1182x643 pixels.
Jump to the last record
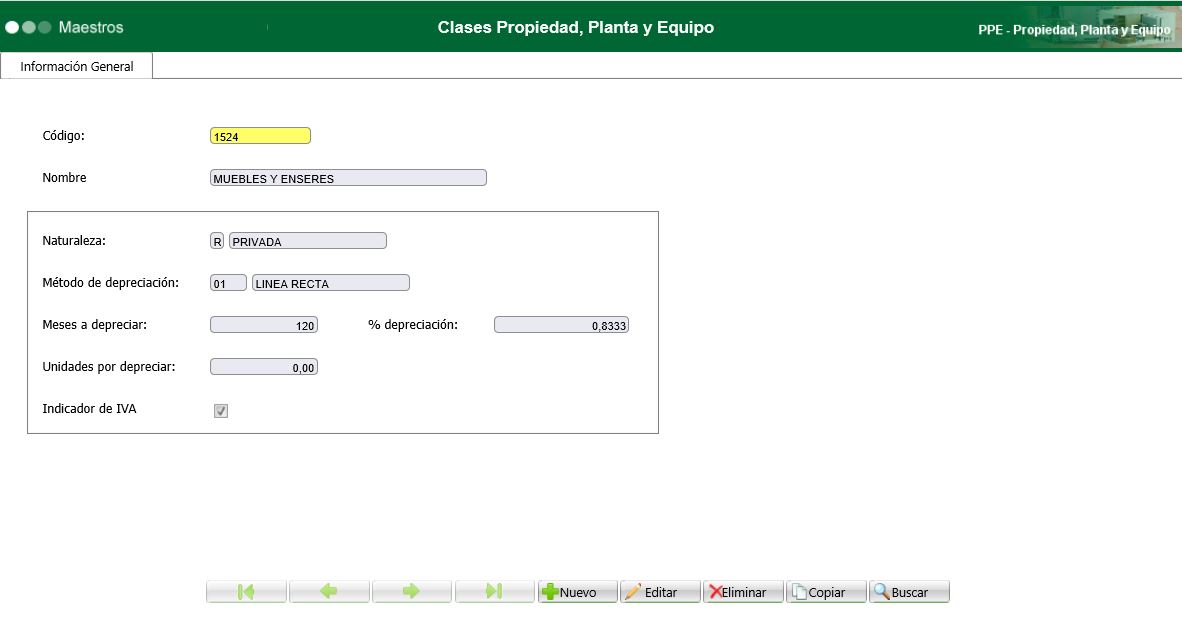click(495, 592)
